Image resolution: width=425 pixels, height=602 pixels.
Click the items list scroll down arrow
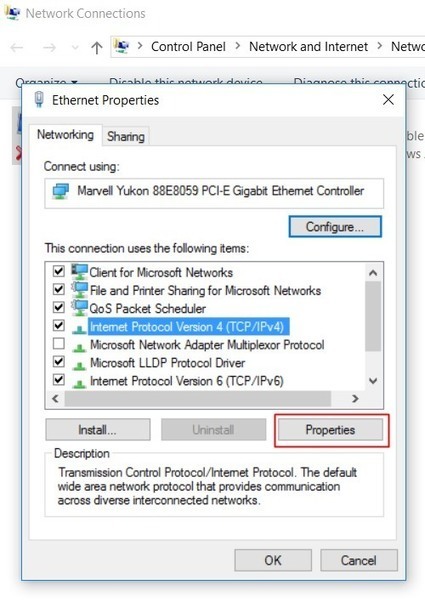373,381
